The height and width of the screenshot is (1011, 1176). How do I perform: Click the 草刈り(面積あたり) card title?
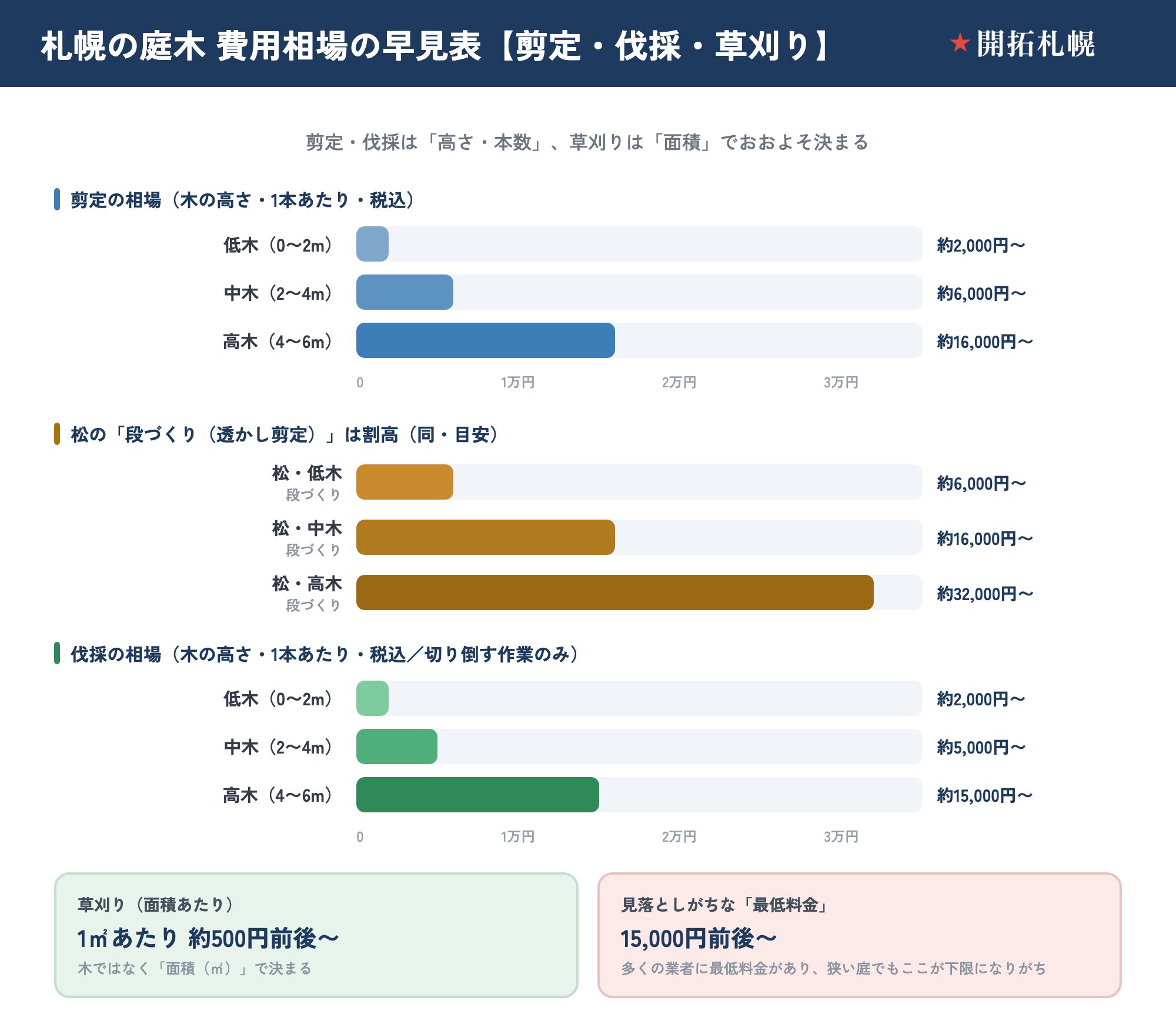pyautogui.click(x=156, y=905)
